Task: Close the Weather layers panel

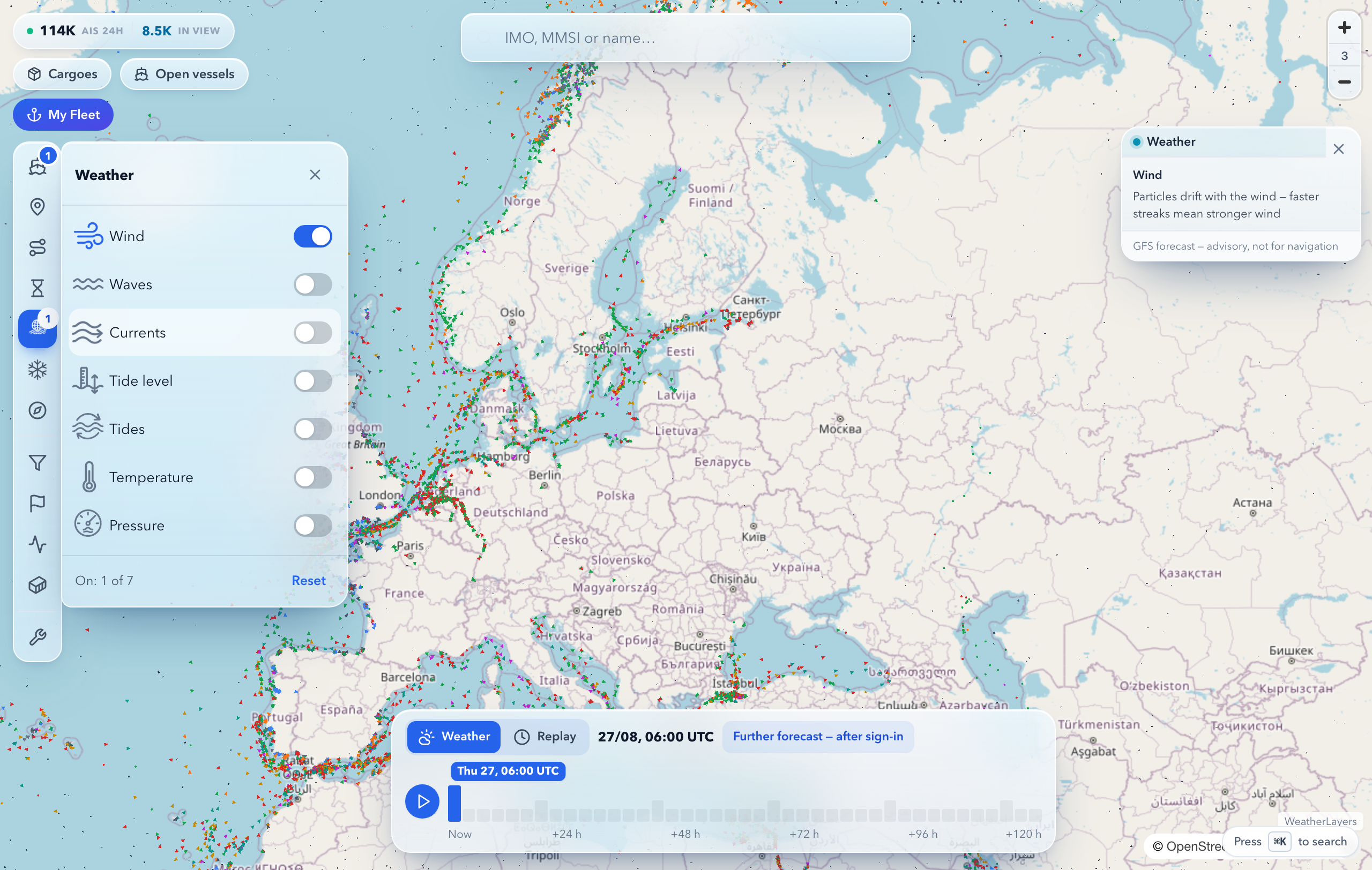Action: [x=315, y=175]
